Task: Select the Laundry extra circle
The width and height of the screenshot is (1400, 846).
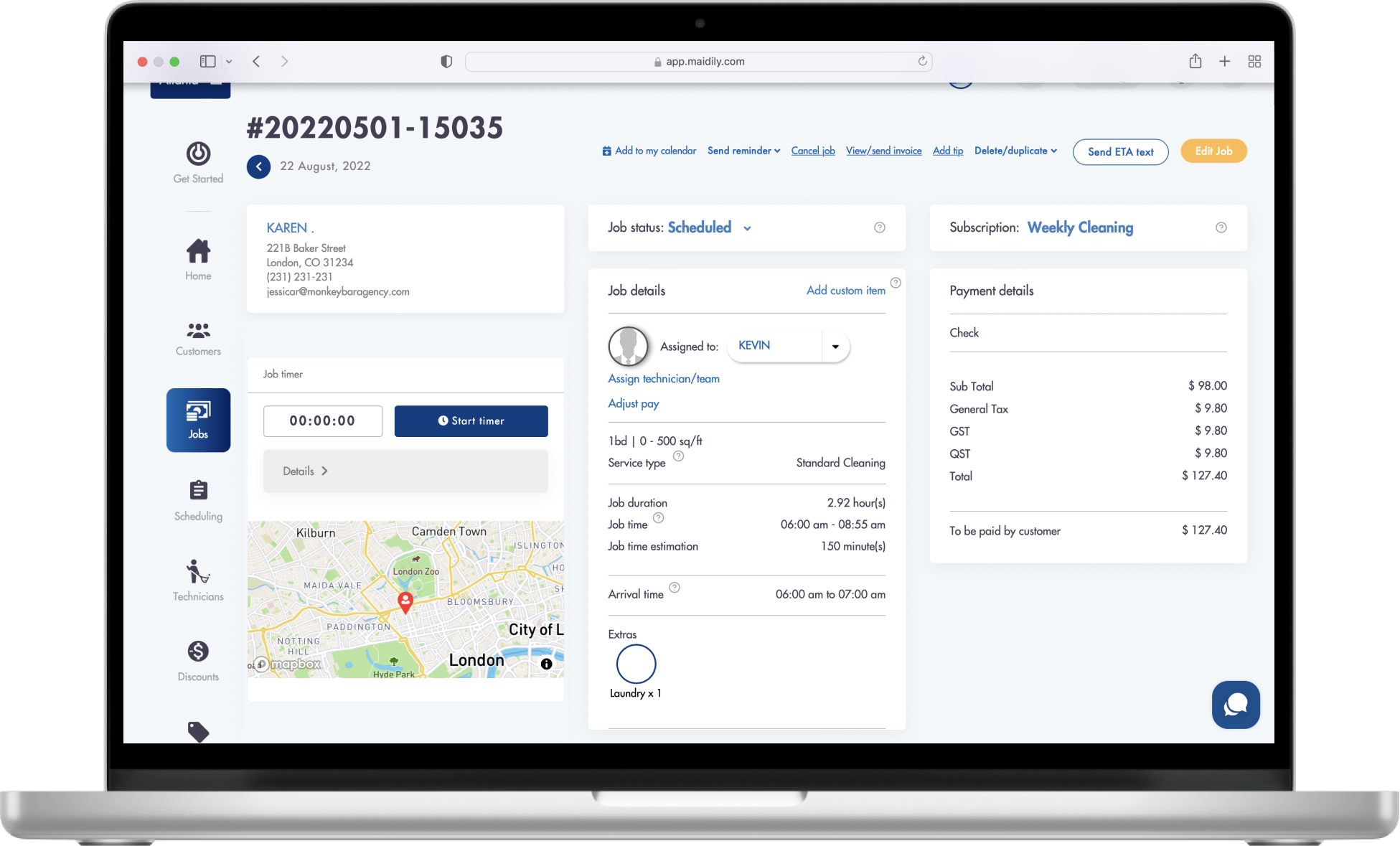Action: (x=636, y=664)
